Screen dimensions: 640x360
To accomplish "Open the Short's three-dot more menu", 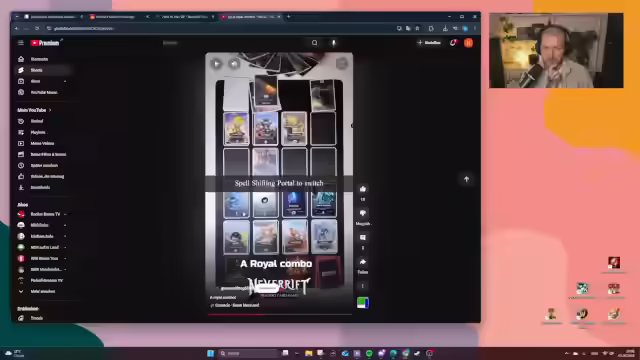I will [x=362, y=286].
